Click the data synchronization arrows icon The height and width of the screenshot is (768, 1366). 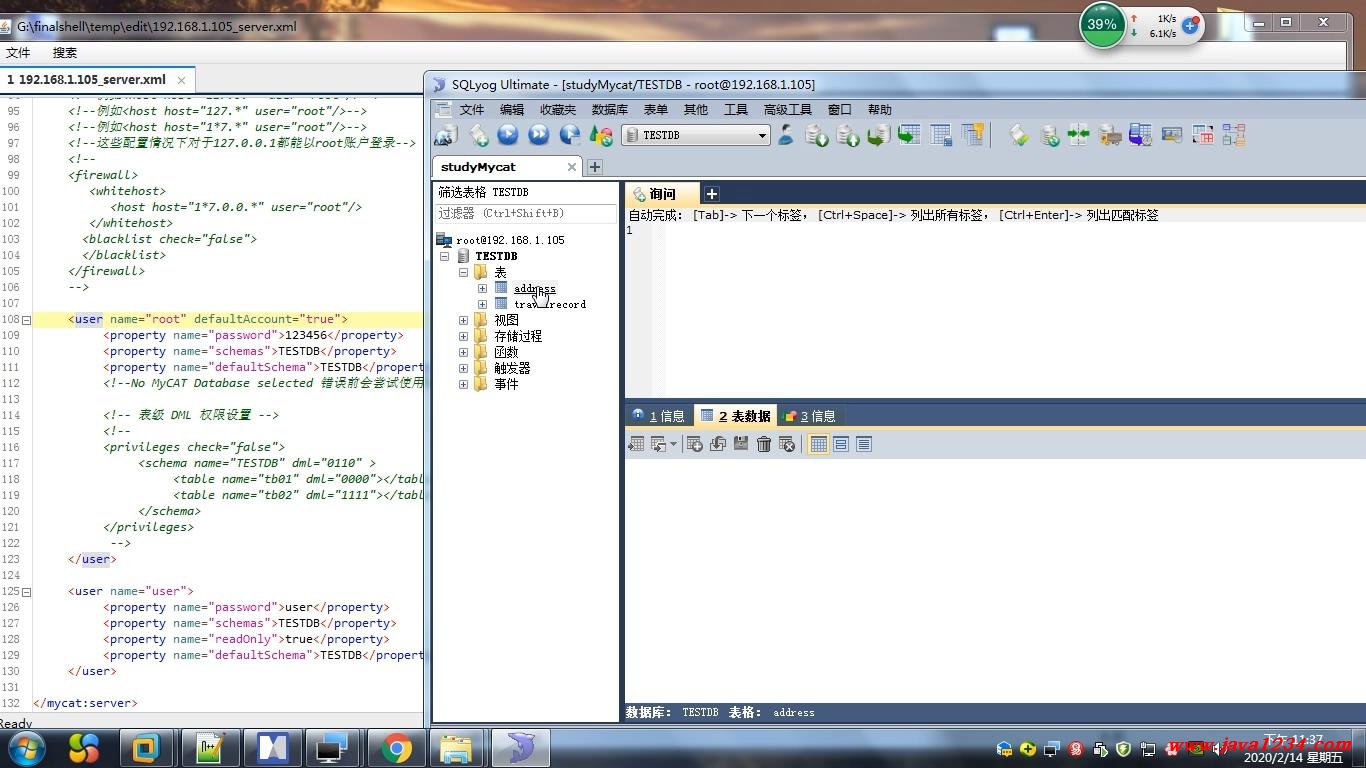(x=1079, y=135)
